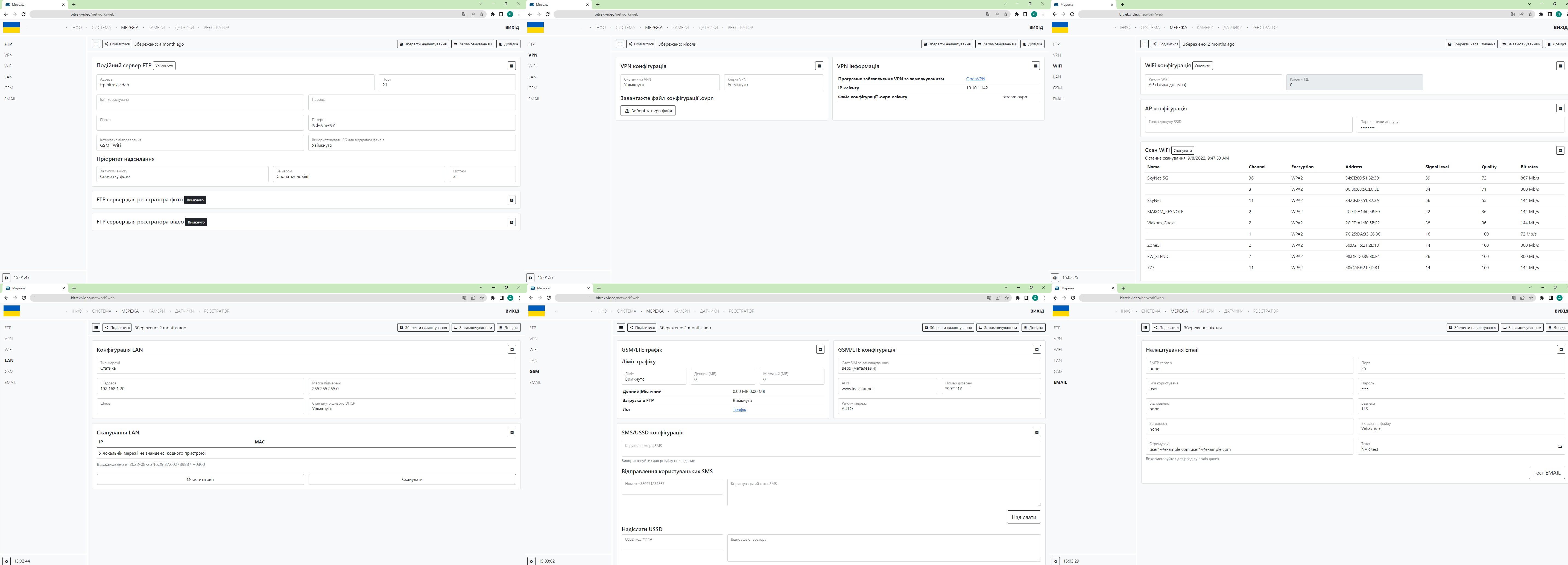Open section list icon in WiFi window

(x=1144, y=44)
